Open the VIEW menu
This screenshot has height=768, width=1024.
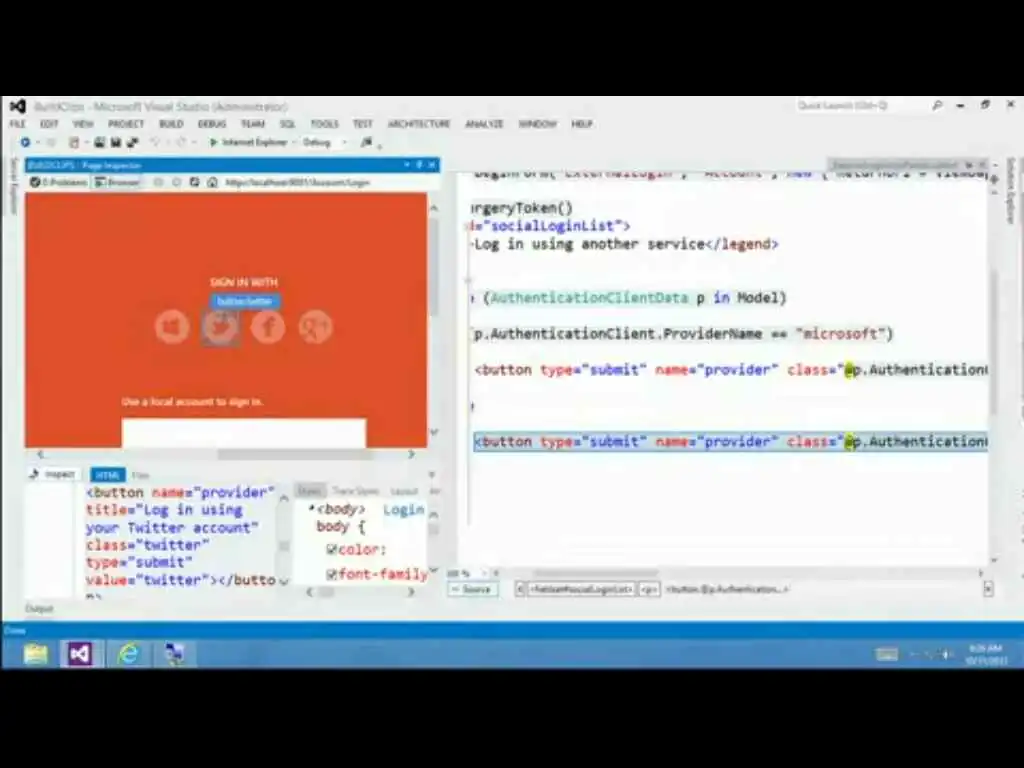pos(83,124)
